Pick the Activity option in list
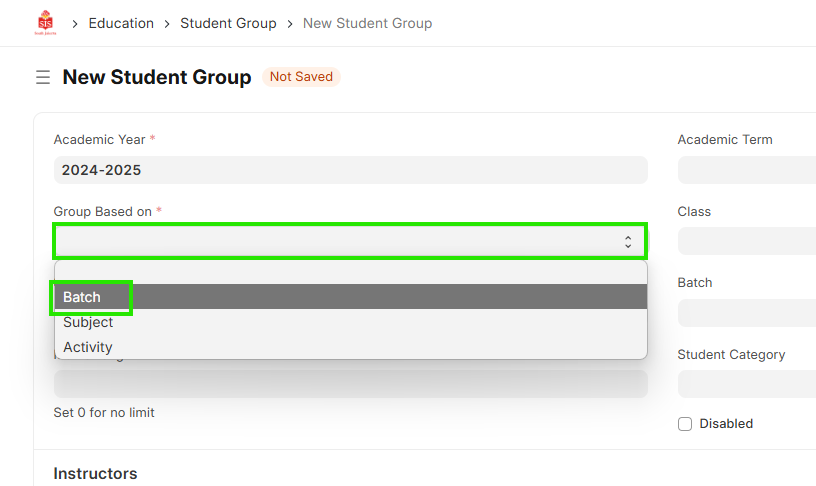816x486 pixels. click(88, 347)
